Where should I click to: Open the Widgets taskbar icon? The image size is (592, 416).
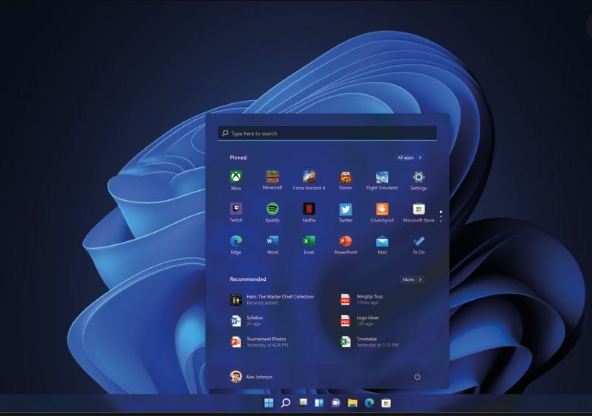[x=319, y=403]
